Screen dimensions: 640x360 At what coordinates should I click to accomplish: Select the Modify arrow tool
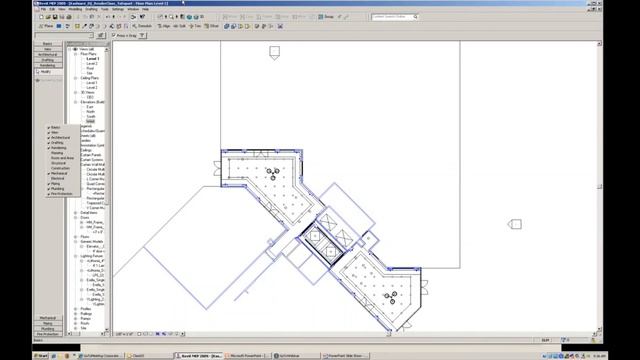pos(48,72)
